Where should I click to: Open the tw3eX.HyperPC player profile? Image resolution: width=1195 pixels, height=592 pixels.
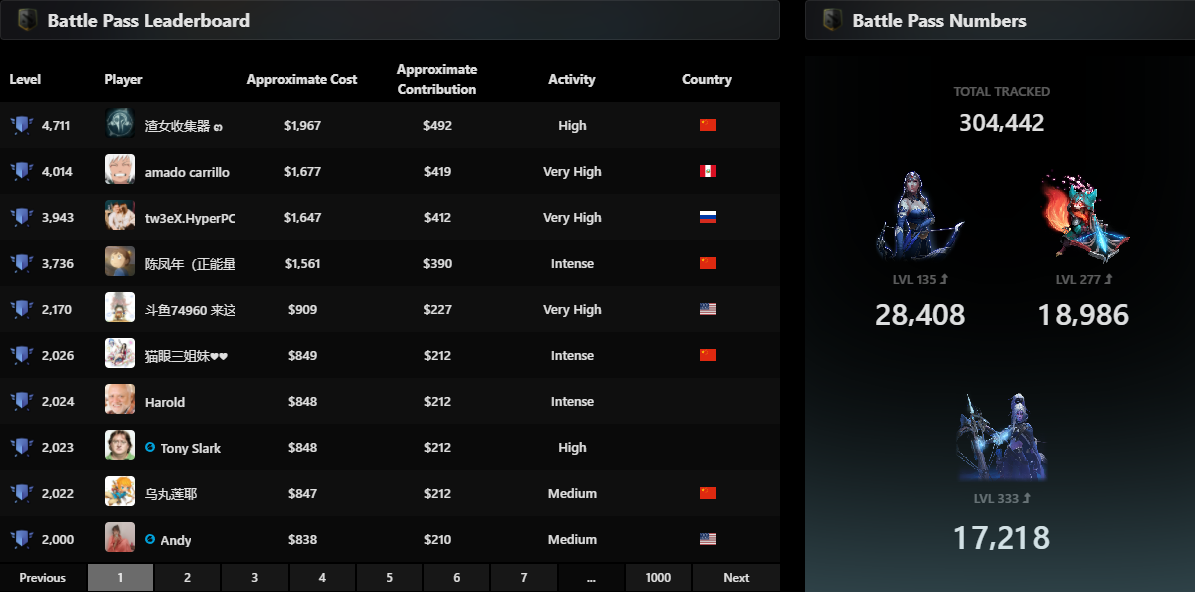click(x=189, y=218)
